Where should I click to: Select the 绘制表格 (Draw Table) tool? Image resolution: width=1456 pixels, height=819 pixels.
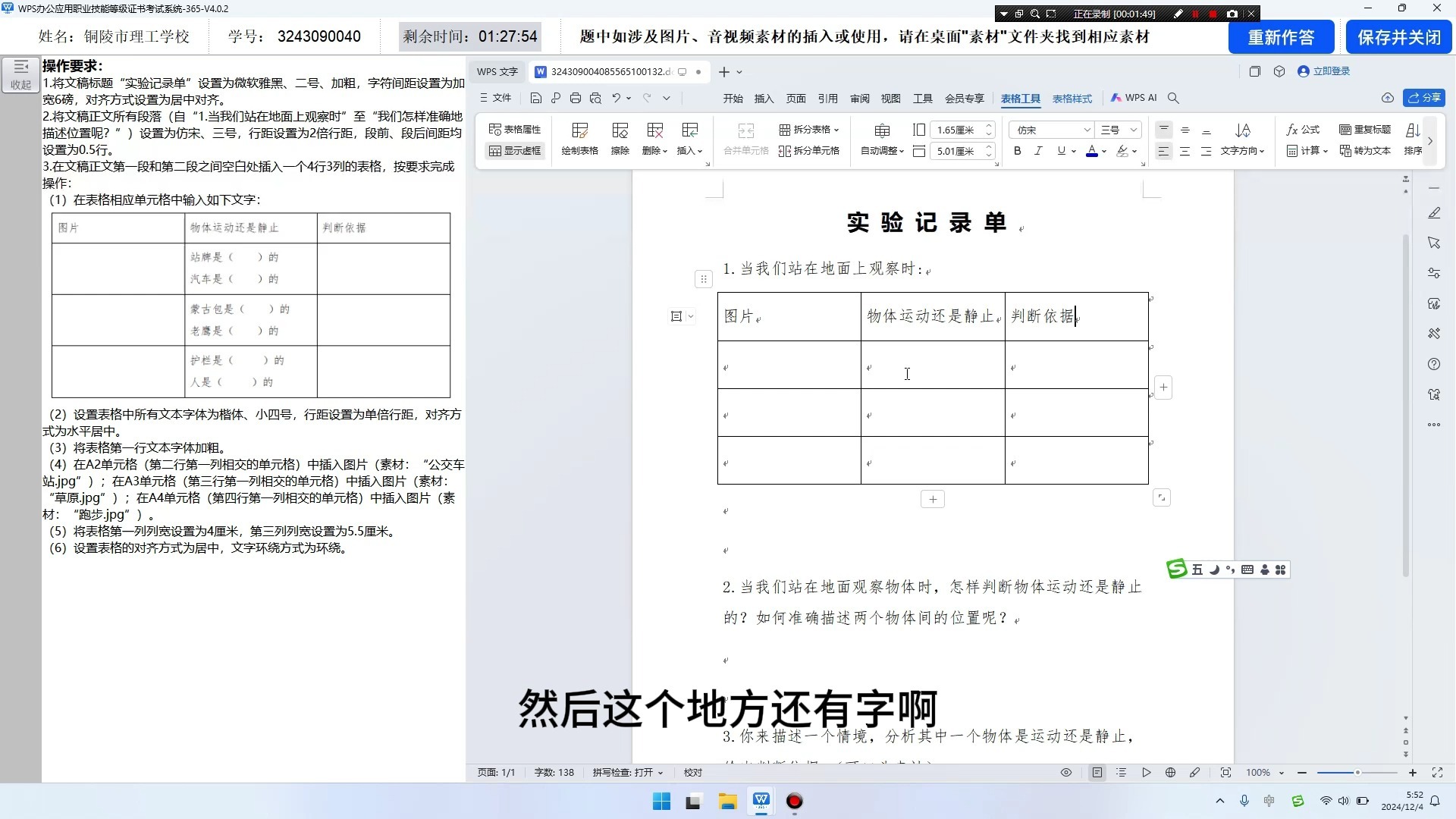579,139
